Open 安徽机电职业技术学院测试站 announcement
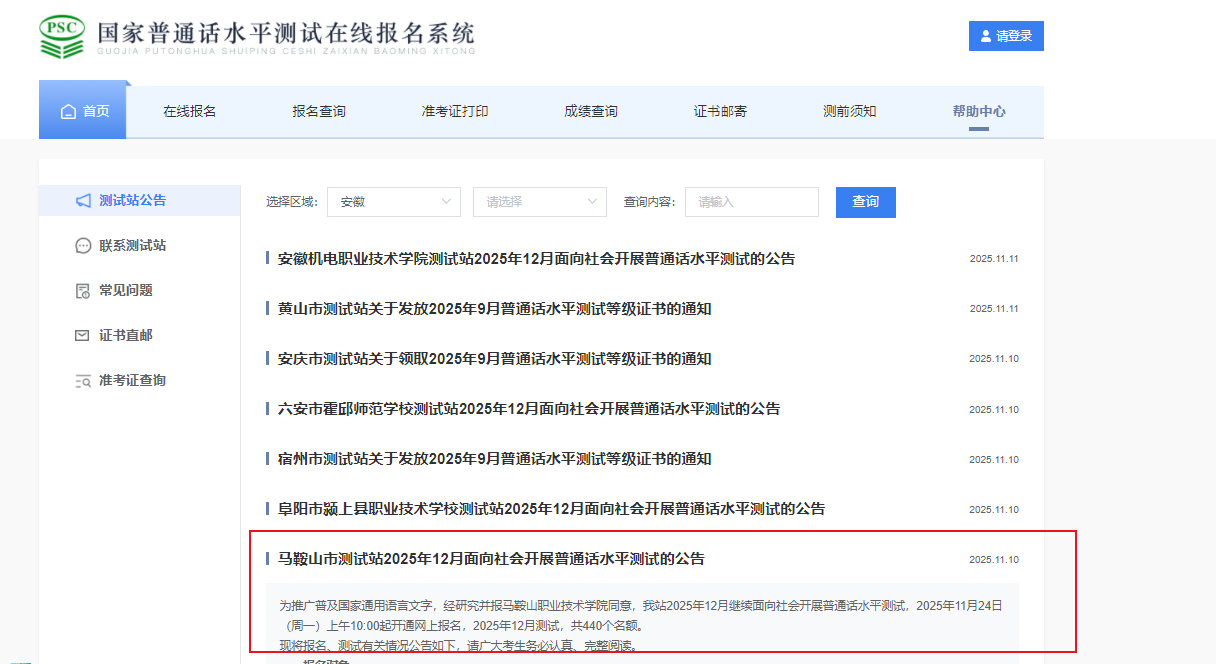The height and width of the screenshot is (664, 1216). click(x=536, y=259)
